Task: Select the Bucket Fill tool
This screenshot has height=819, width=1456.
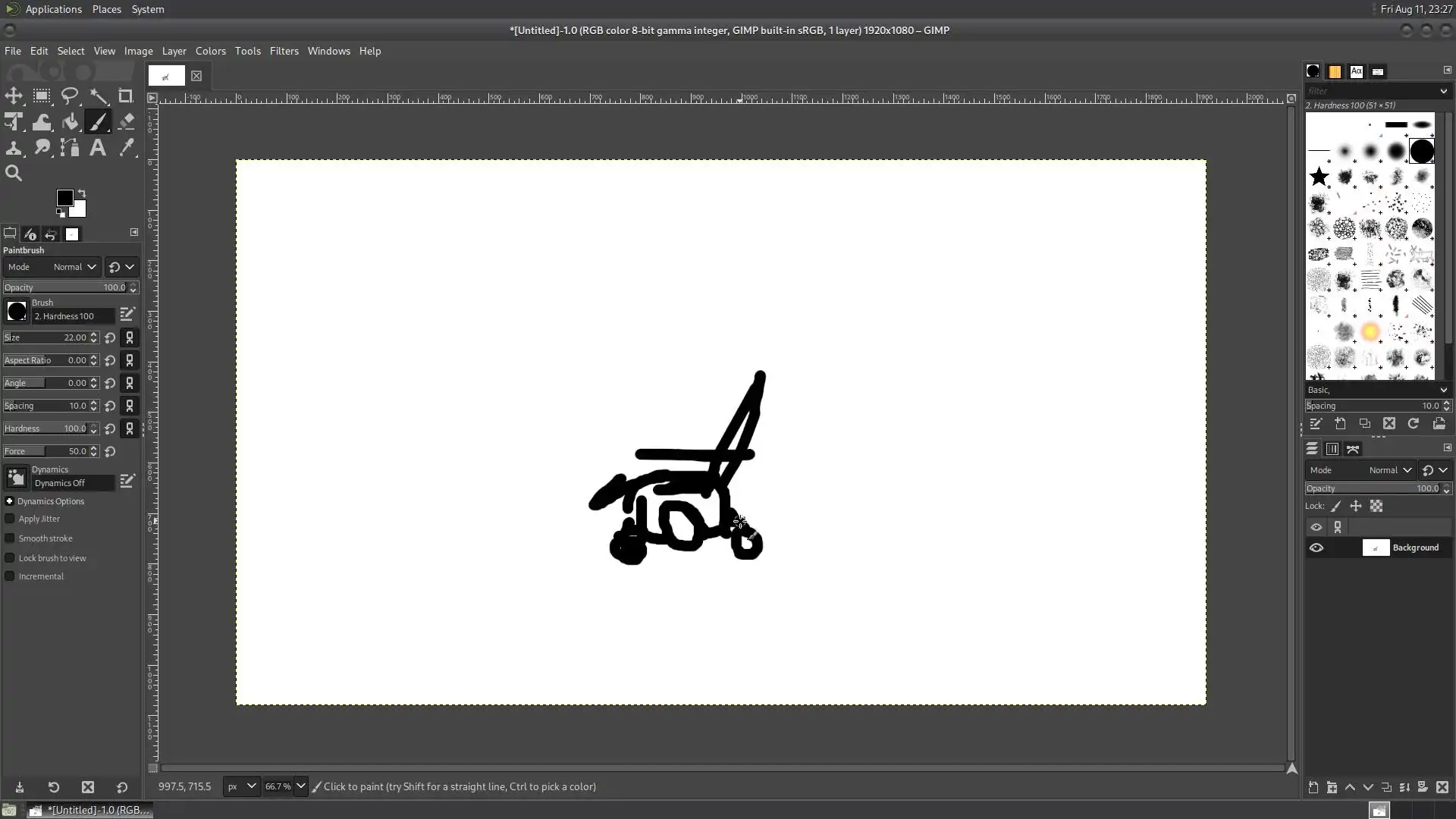Action: tap(70, 121)
